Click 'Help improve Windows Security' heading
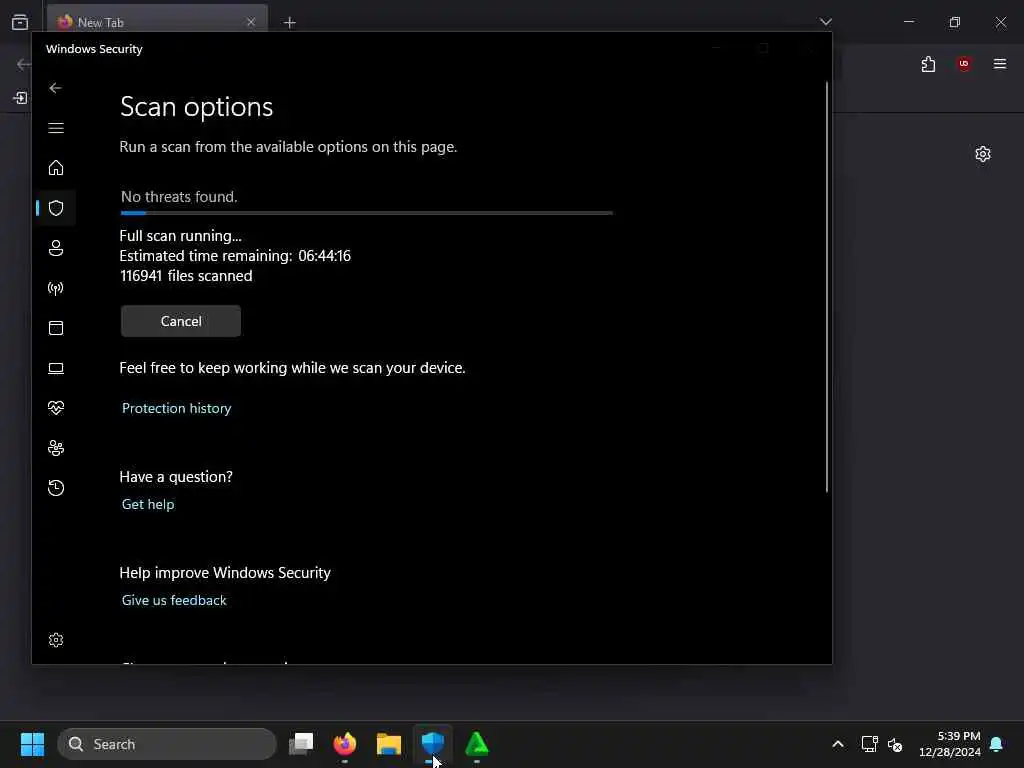 tap(225, 573)
